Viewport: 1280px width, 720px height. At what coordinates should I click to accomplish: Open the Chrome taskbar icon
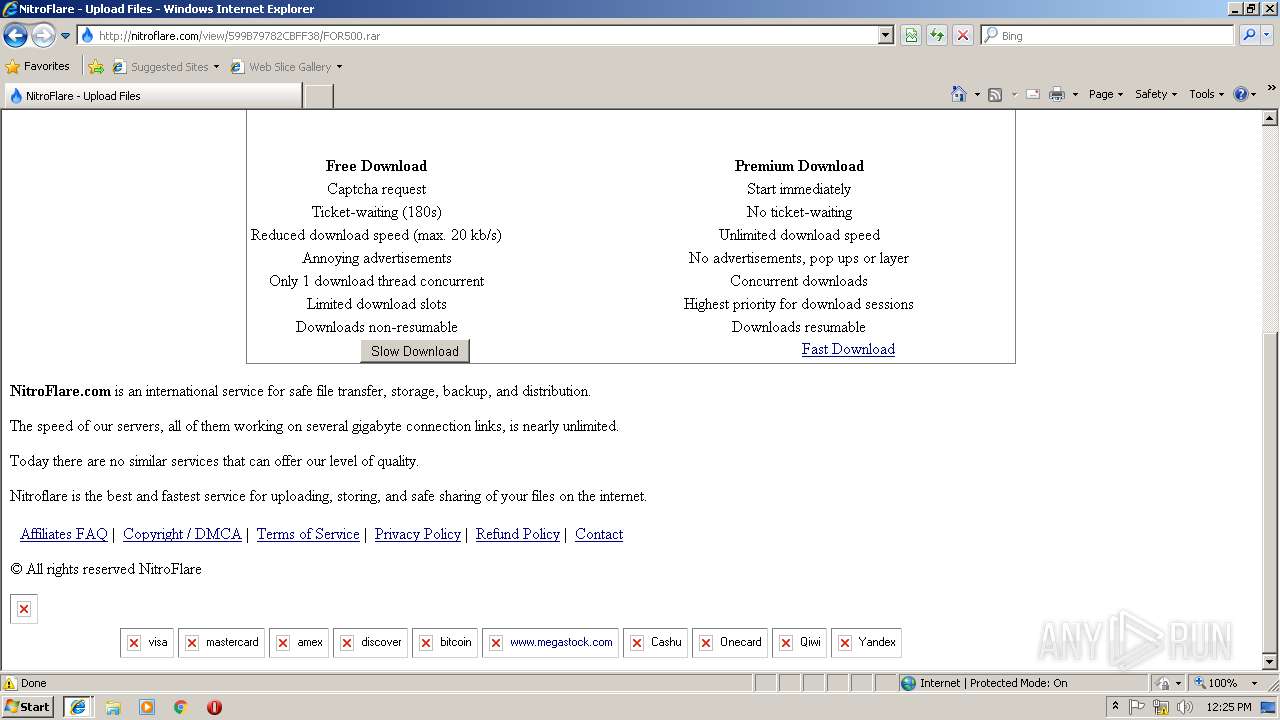(x=181, y=707)
